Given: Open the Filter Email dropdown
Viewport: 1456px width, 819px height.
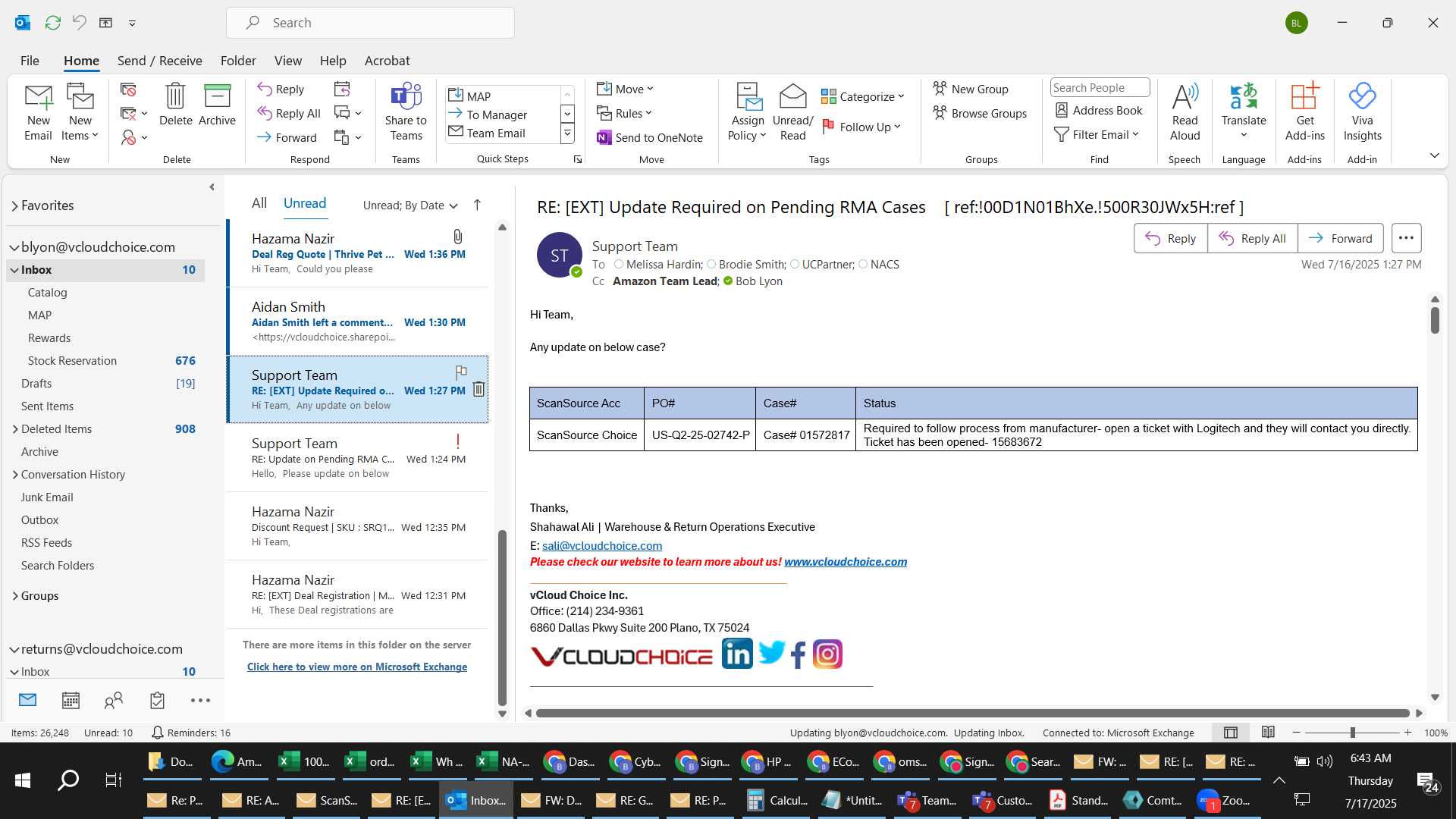Looking at the screenshot, I should (x=1097, y=134).
